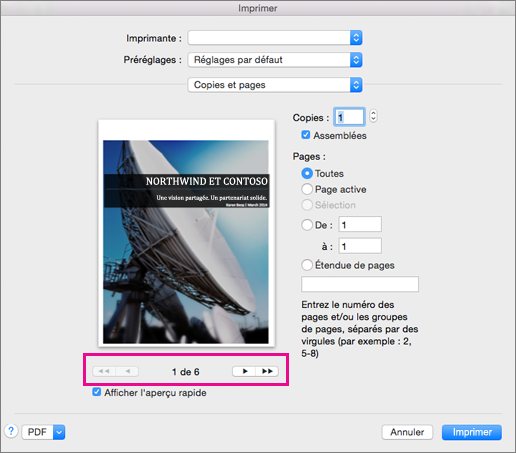Jump to last preview page
Viewport: 516px width, 453px height.
pos(267,371)
